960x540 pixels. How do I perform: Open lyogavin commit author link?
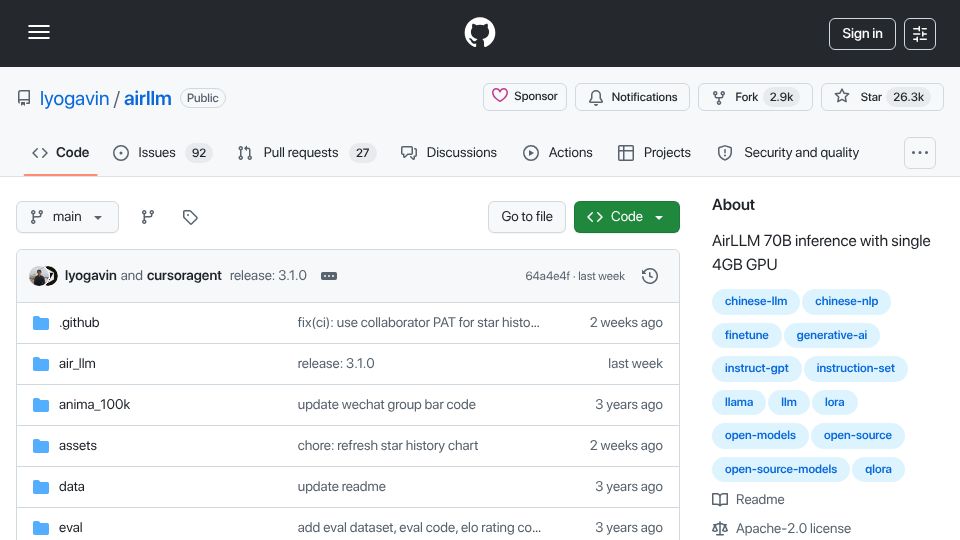(91, 276)
